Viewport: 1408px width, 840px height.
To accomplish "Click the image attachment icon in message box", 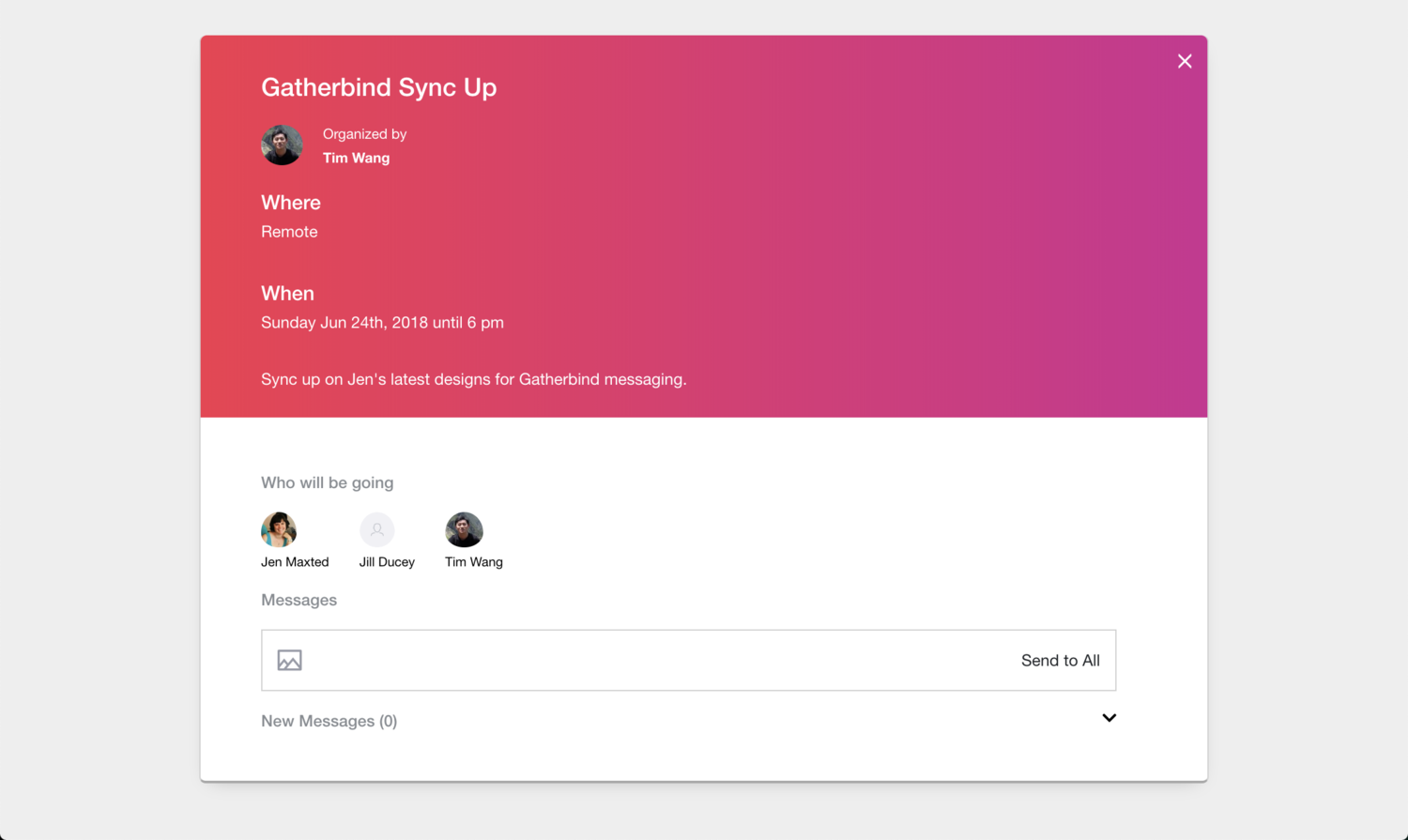I will coord(289,661).
